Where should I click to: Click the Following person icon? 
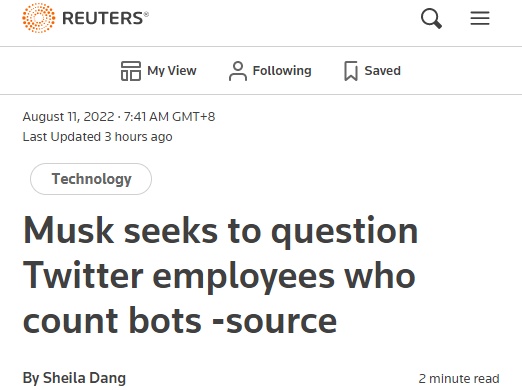[x=238, y=71]
